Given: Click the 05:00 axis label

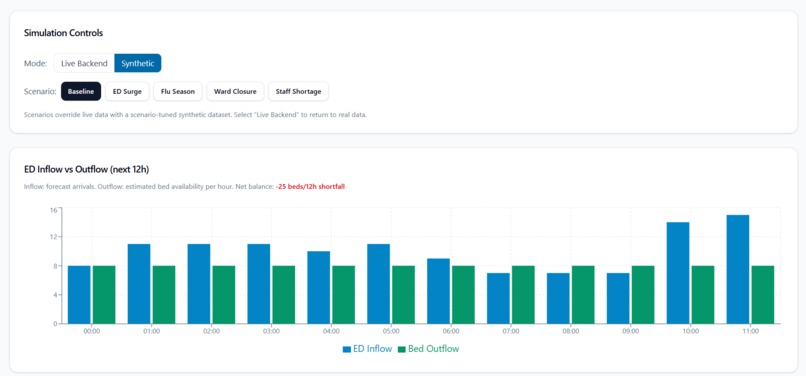Looking at the screenshot, I should [x=391, y=332].
